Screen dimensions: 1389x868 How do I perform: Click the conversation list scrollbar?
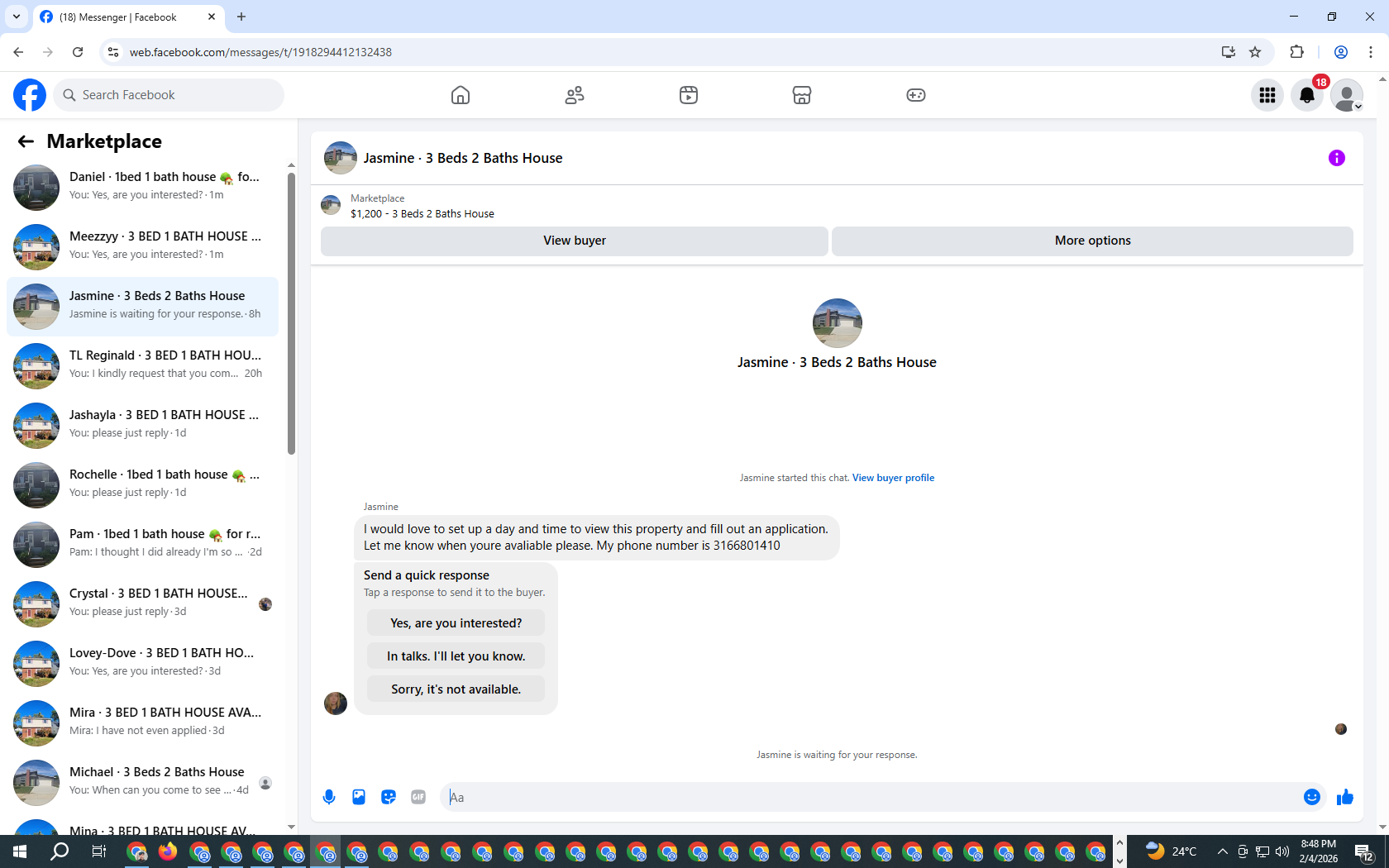pyautogui.click(x=291, y=314)
